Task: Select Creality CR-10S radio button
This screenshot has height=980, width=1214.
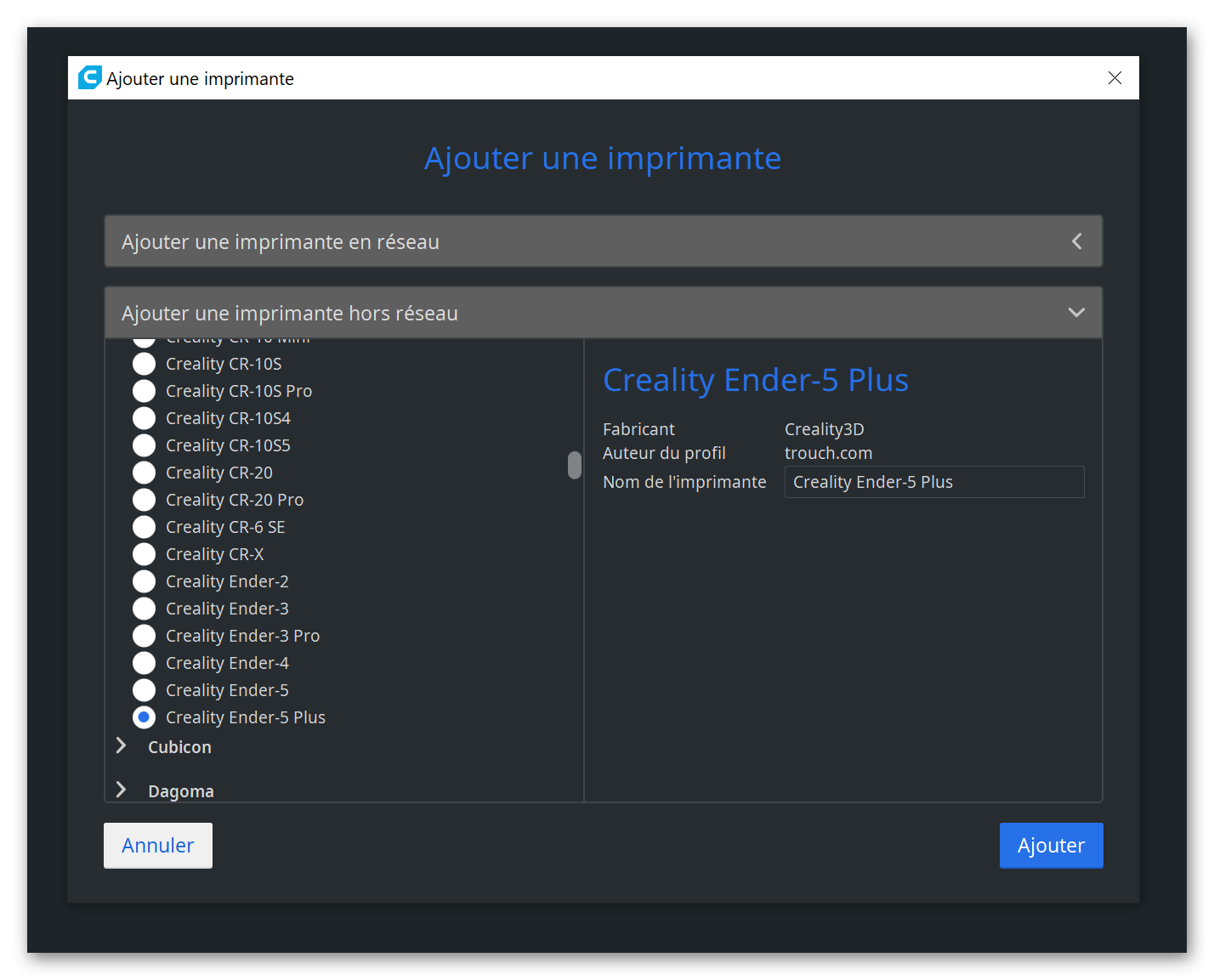Action: (x=144, y=364)
